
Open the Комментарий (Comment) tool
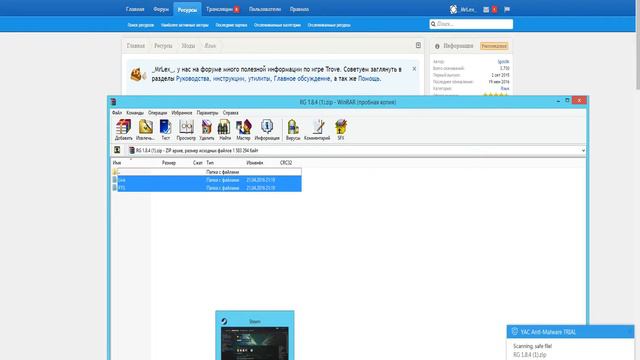coord(317,130)
